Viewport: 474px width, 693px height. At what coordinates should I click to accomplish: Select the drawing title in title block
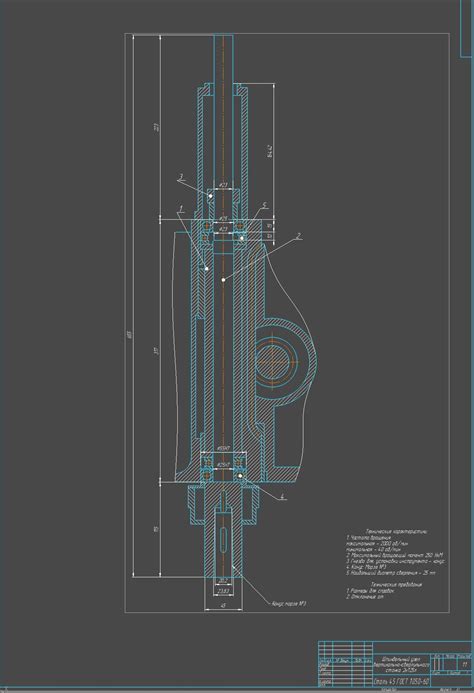pos(402,664)
